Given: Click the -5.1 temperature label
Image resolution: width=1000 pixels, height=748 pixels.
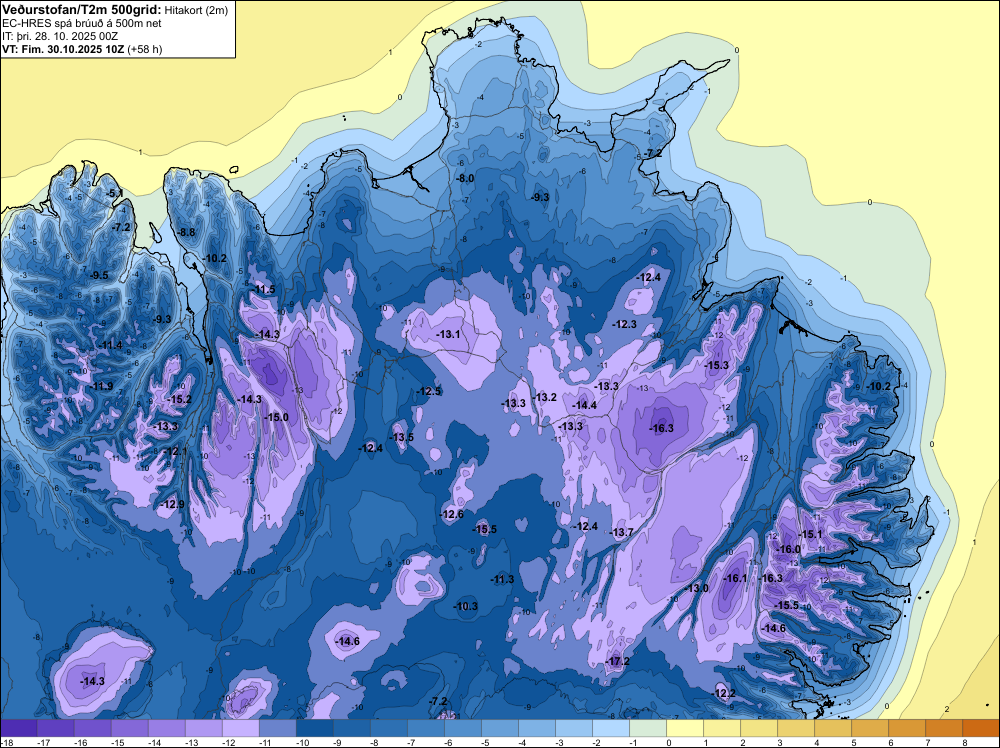Looking at the screenshot, I should [x=115, y=193].
